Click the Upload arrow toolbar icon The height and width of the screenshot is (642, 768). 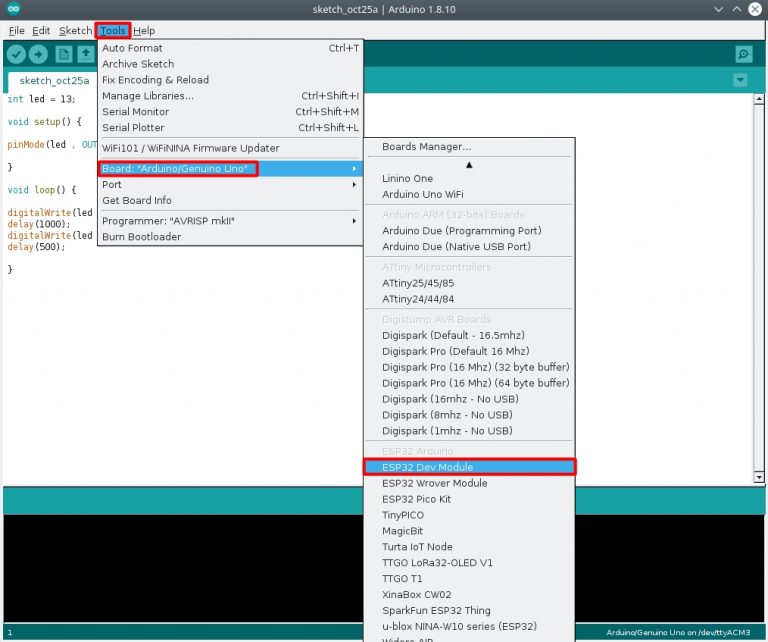tap(38, 54)
